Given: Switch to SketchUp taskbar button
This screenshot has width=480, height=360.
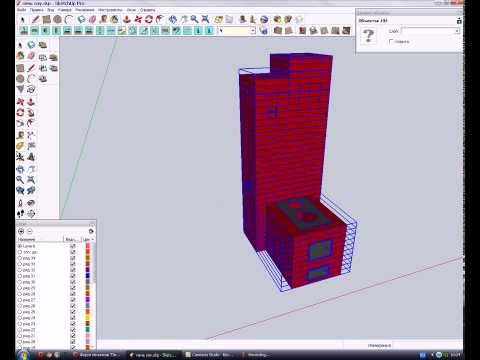Looking at the screenshot, I should (155, 355).
